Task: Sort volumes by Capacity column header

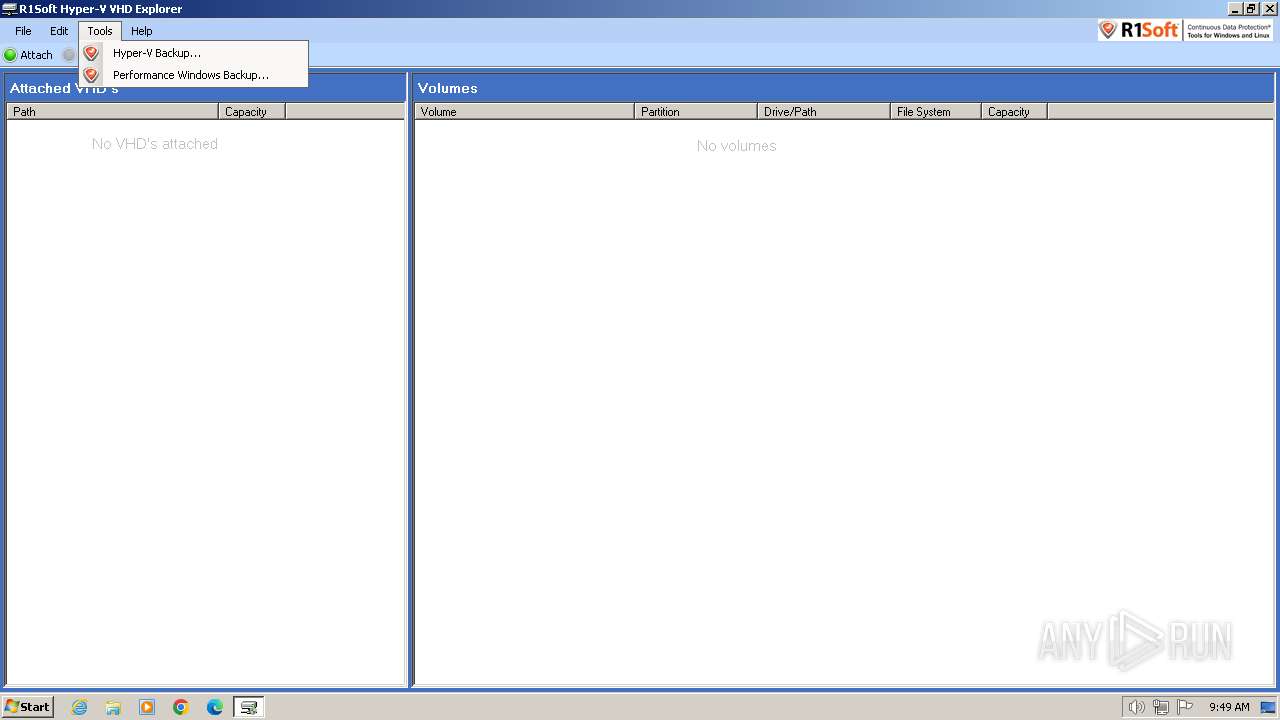Action: tap(1014, 111)
